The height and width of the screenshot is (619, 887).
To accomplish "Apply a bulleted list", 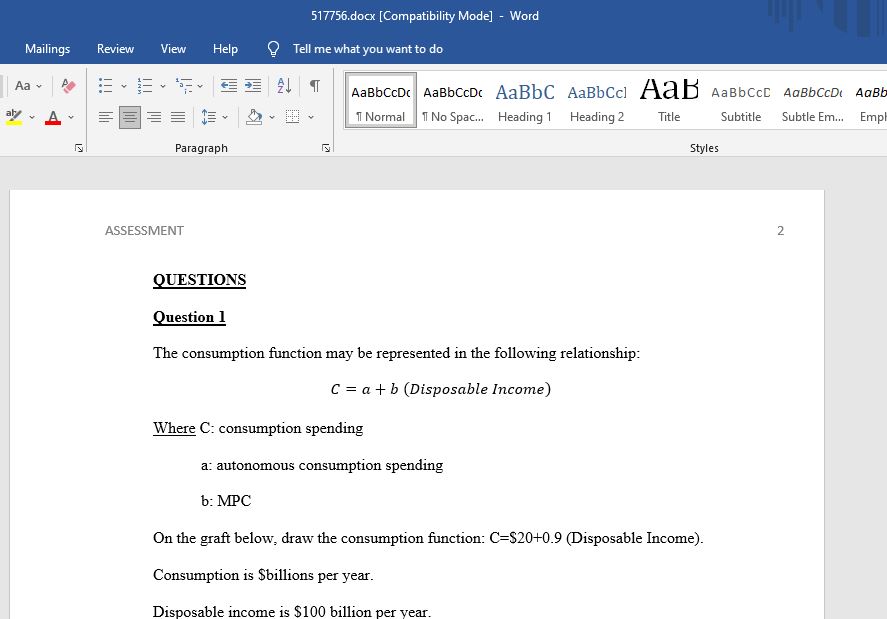I will (106, 86).
